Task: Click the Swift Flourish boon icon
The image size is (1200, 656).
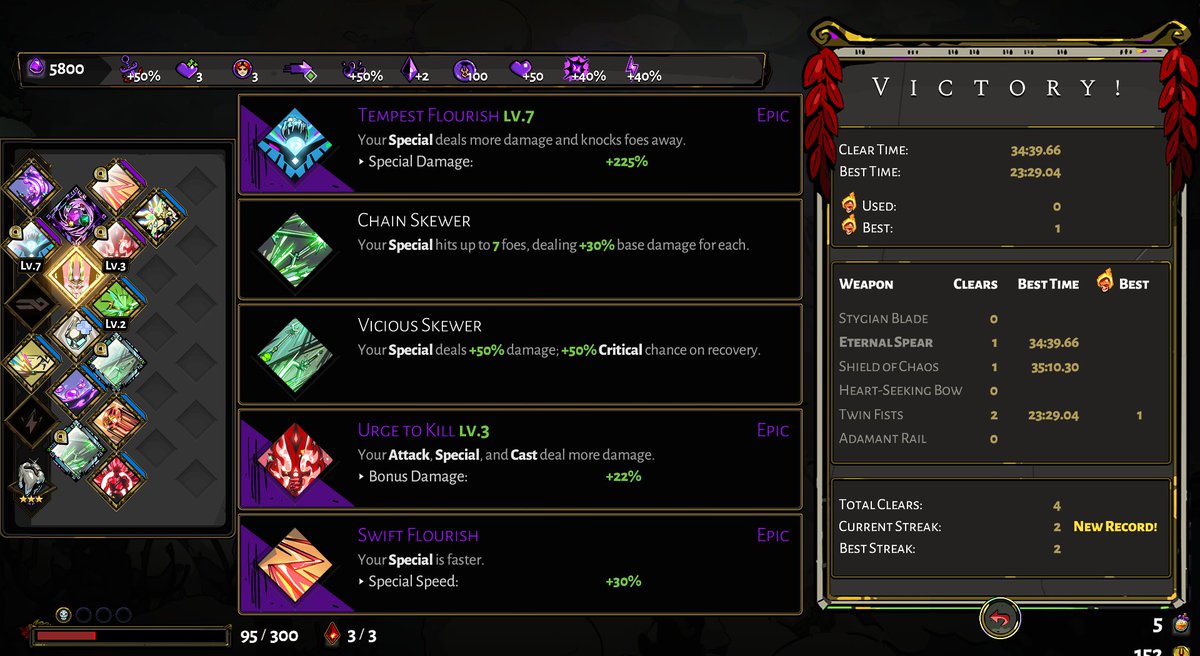Action: click(x=295, y=565)
